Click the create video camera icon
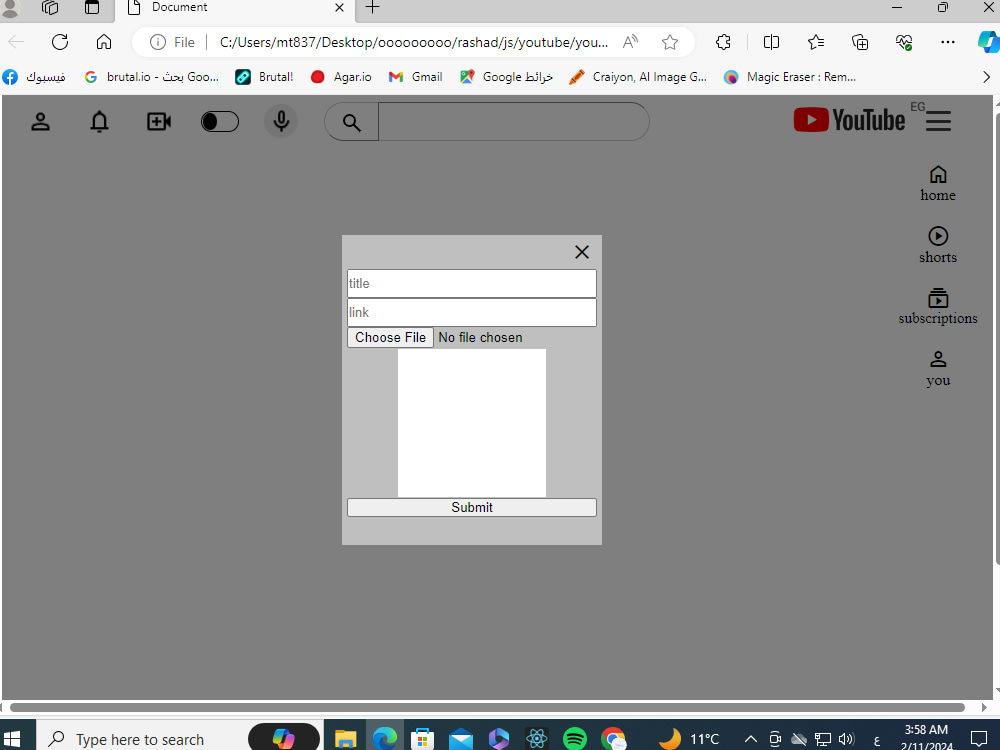The height and width of the screenshot is (750, 1000). pos(159,121)
